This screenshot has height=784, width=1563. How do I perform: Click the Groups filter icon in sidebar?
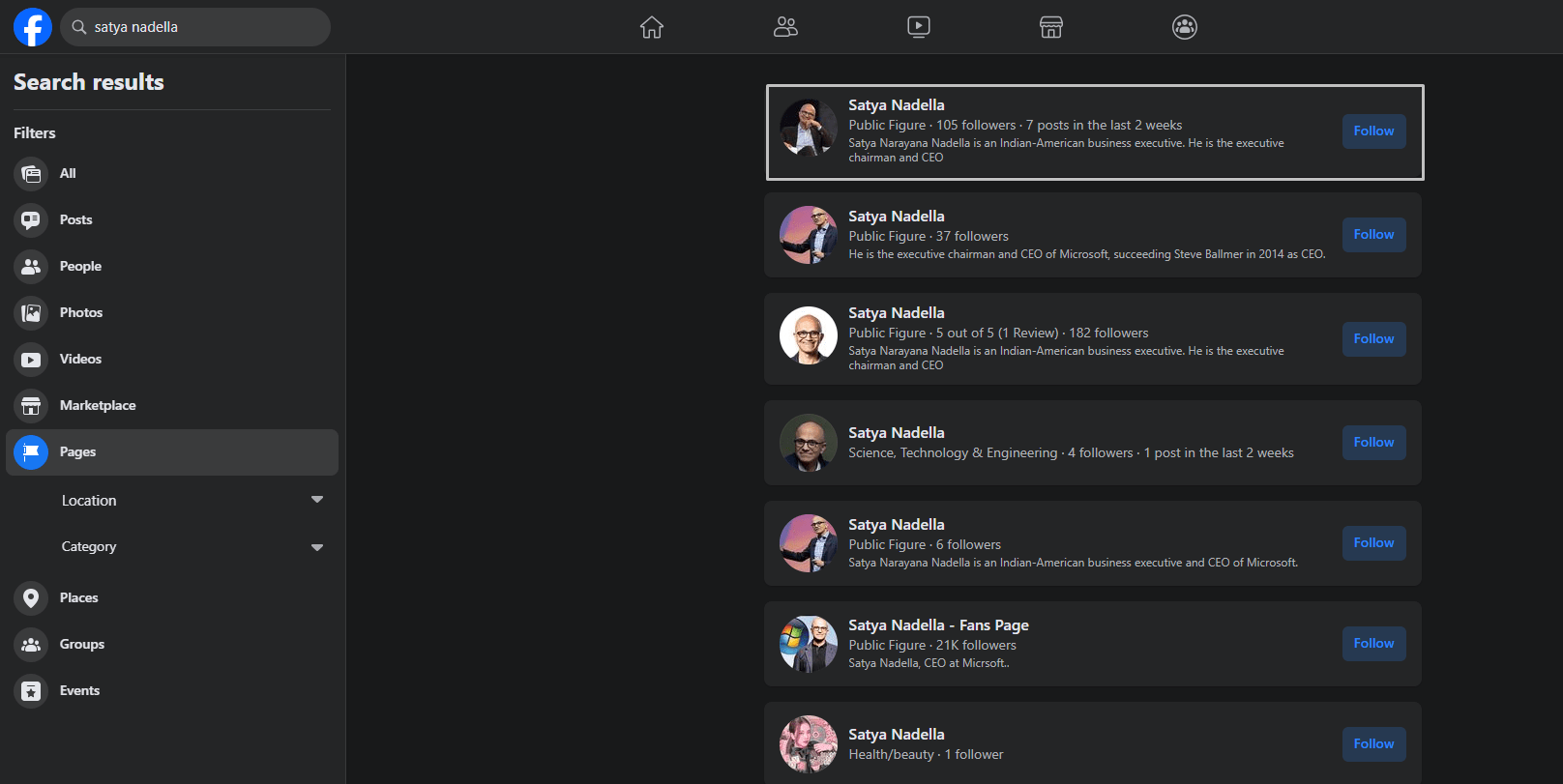31,645
